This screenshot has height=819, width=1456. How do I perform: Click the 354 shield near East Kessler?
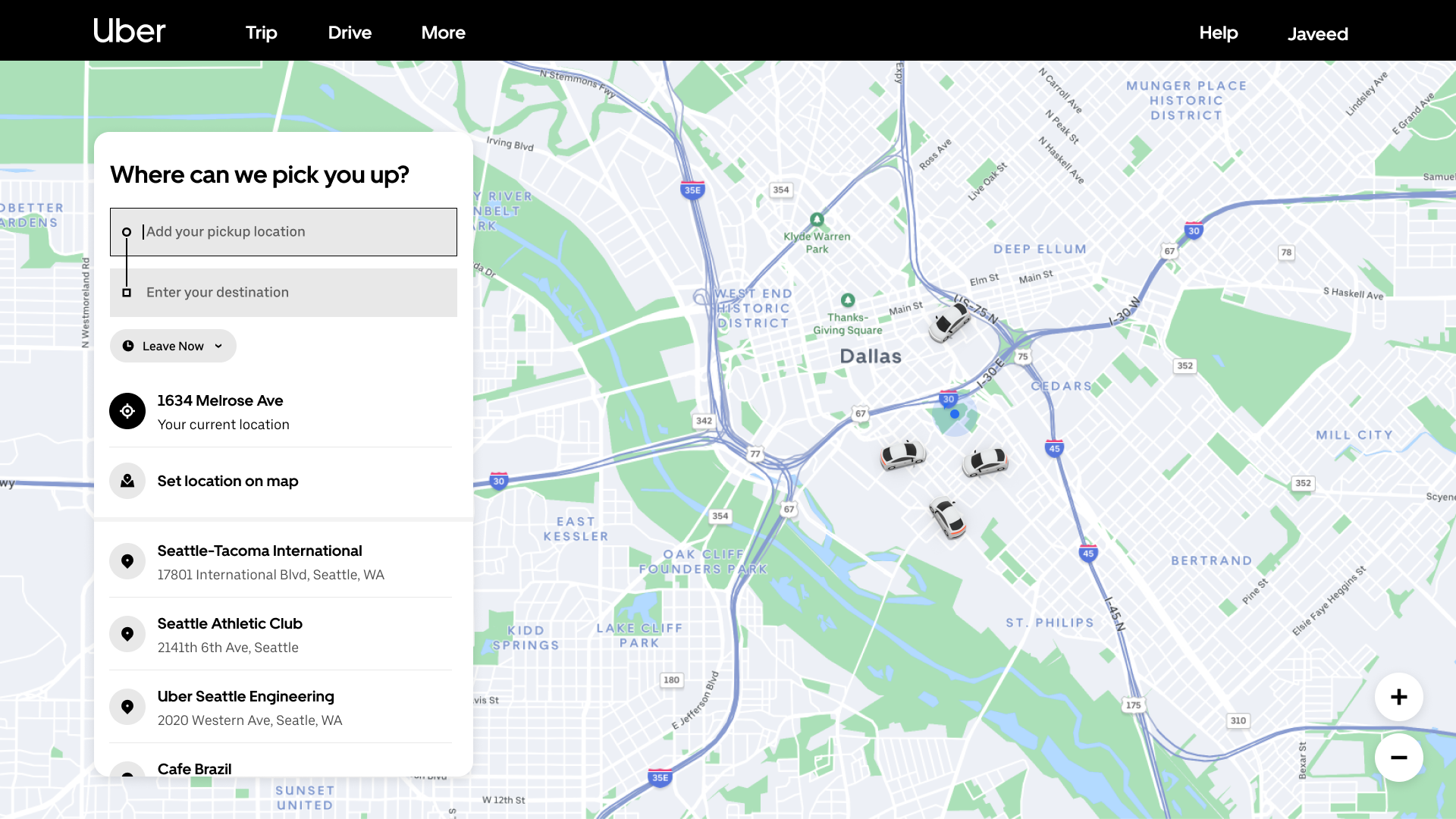click(720, 516)
